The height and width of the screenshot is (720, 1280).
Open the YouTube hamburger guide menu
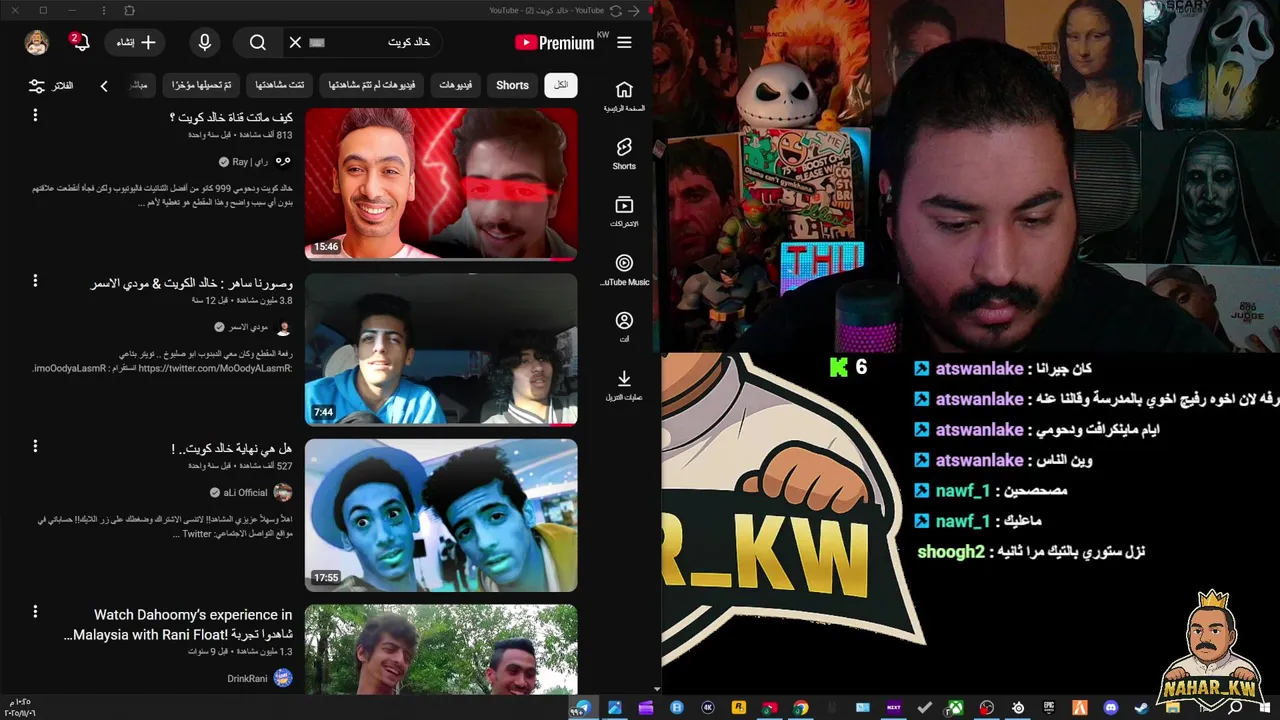pyautogui.click(x=624, y=42)
